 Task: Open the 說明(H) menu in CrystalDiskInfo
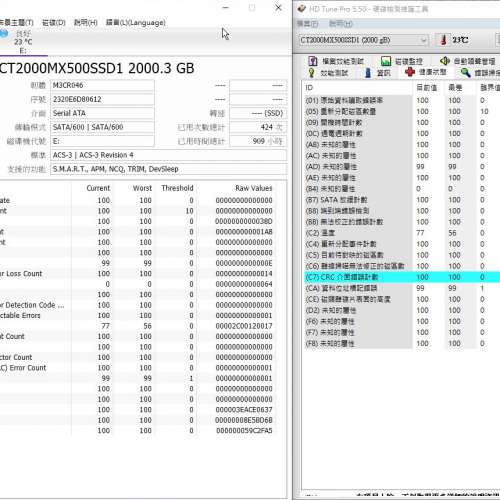(85, 23)
